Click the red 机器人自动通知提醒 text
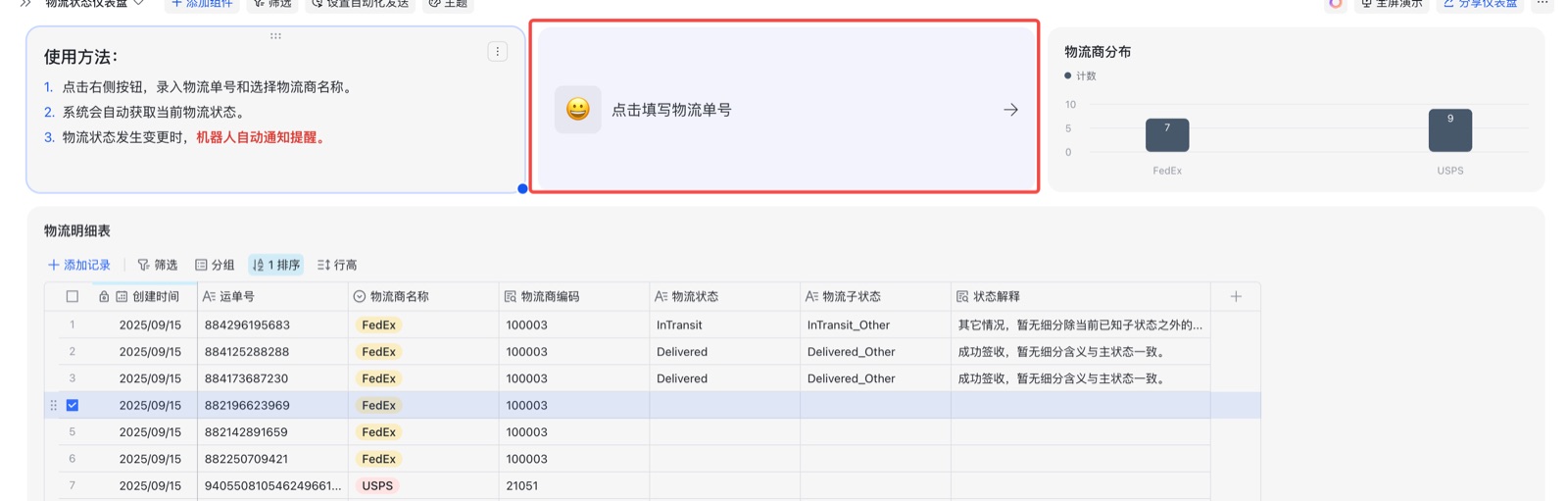 click(261, 137)
